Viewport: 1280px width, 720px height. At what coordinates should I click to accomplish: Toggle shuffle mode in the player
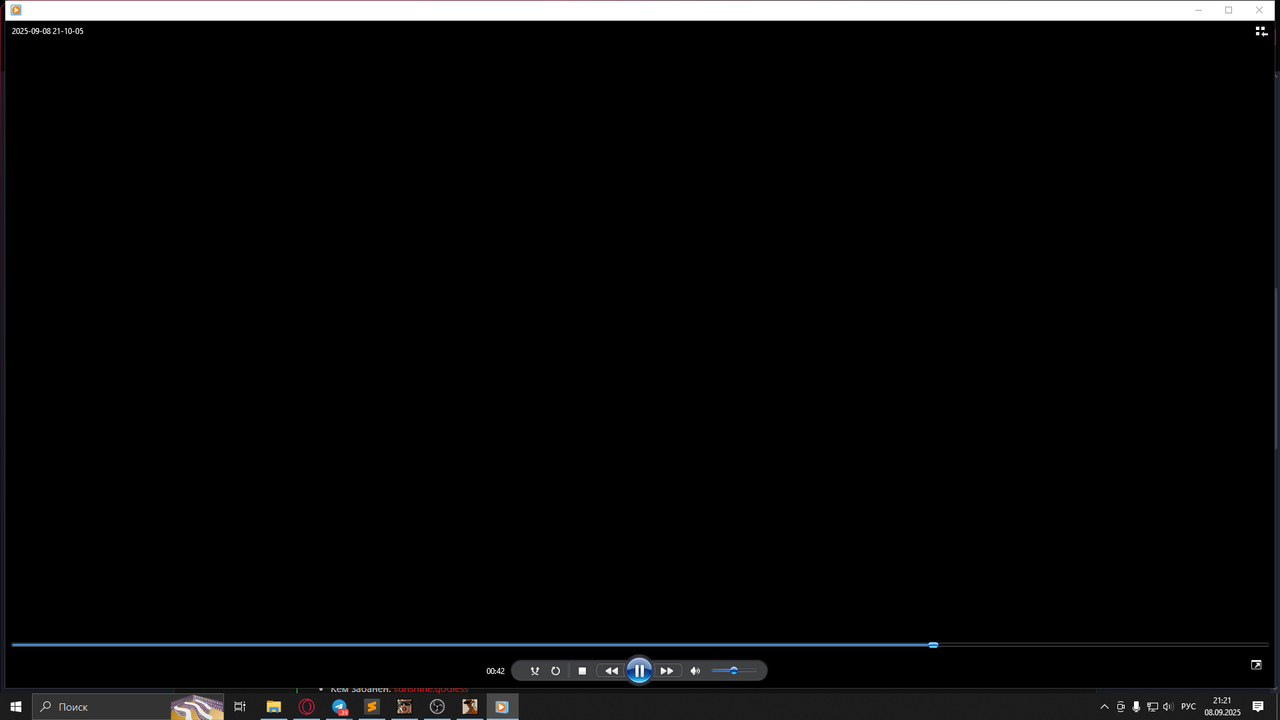(x=534, y=671)
